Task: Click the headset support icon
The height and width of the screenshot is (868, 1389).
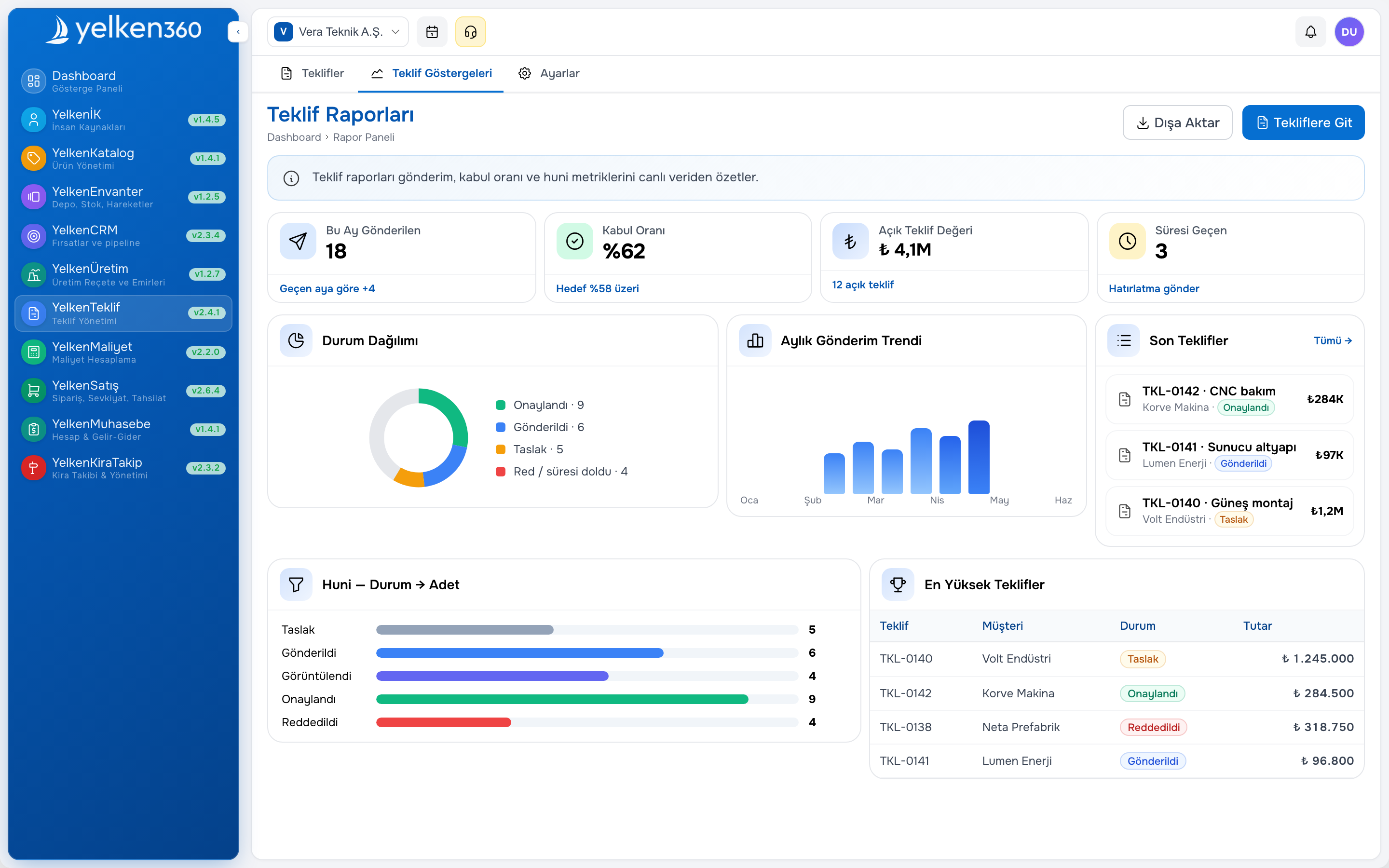Action: pyautogui.click(x=470, y=31)
